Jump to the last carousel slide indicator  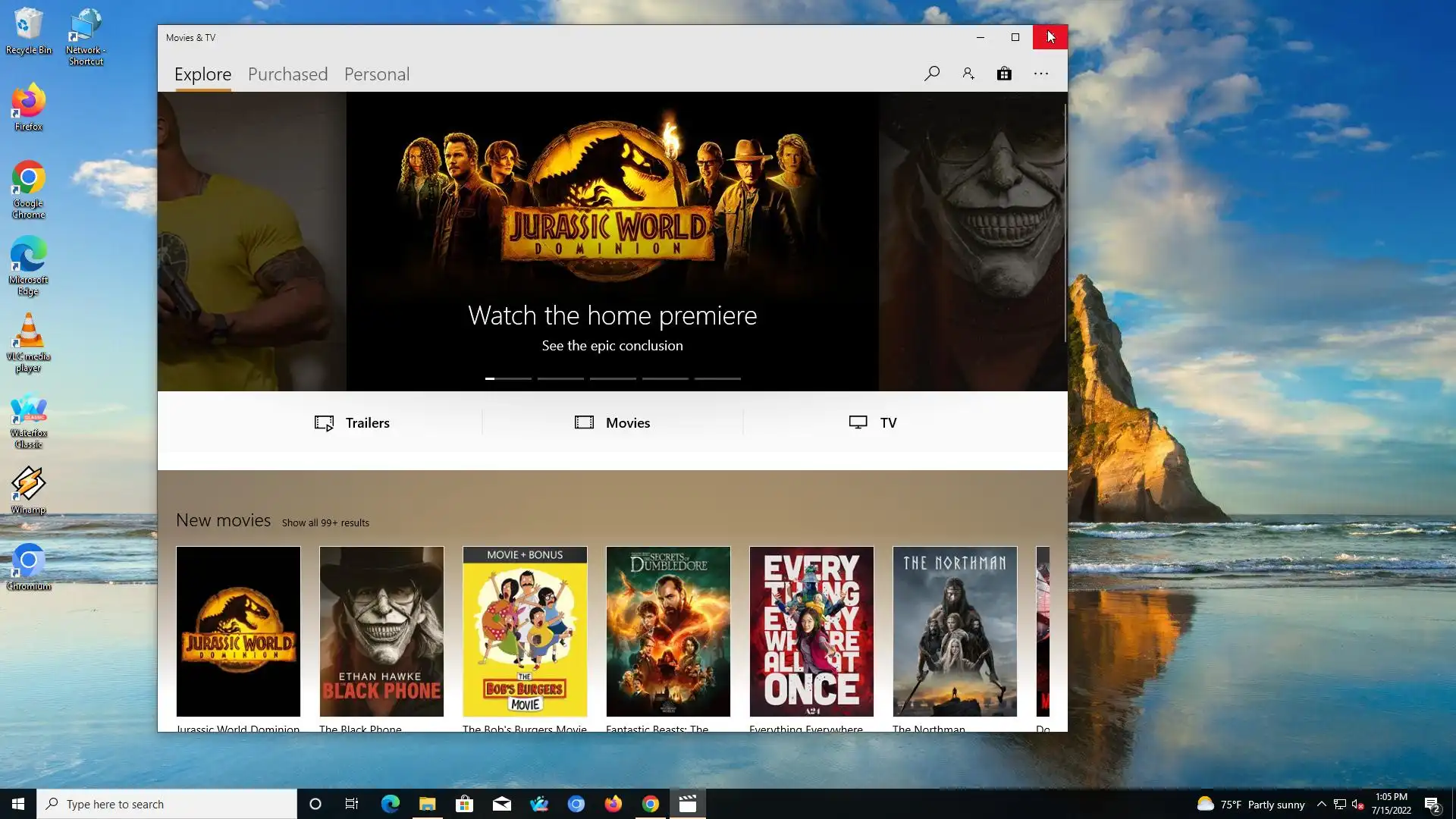(x=717, y=378)
